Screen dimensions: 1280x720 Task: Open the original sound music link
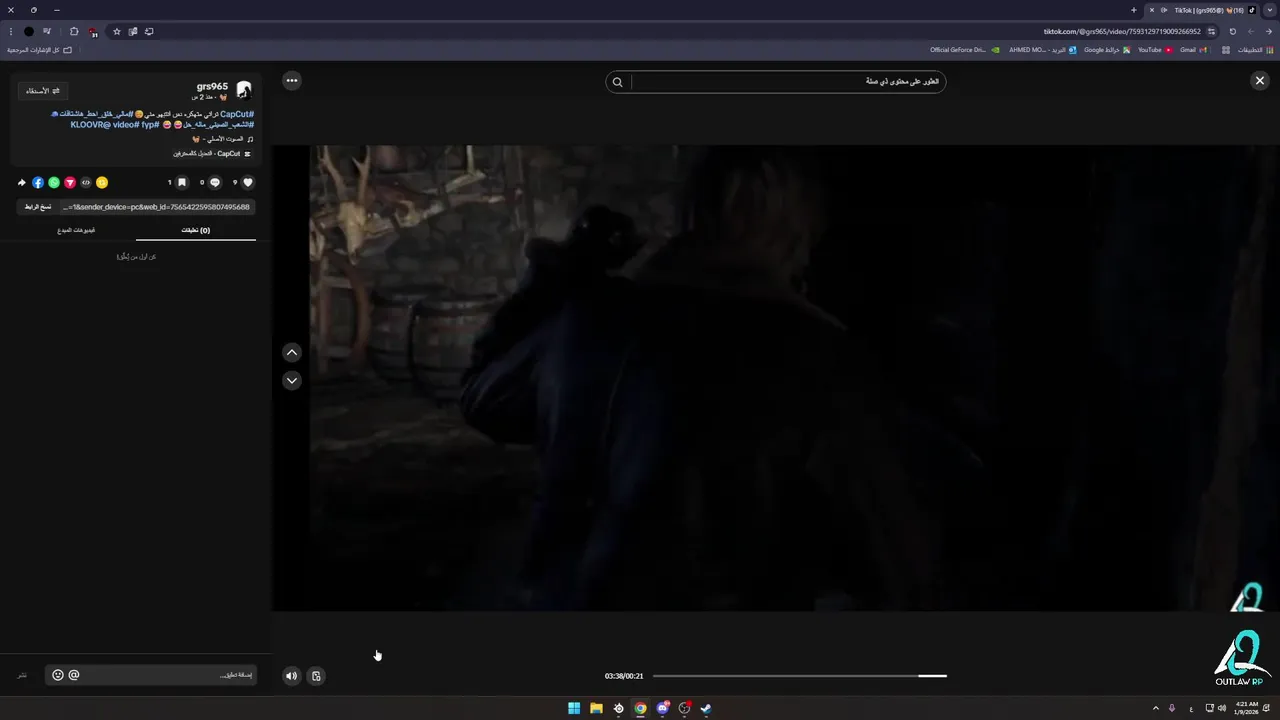pyautogui.click(x=221, y=139)
